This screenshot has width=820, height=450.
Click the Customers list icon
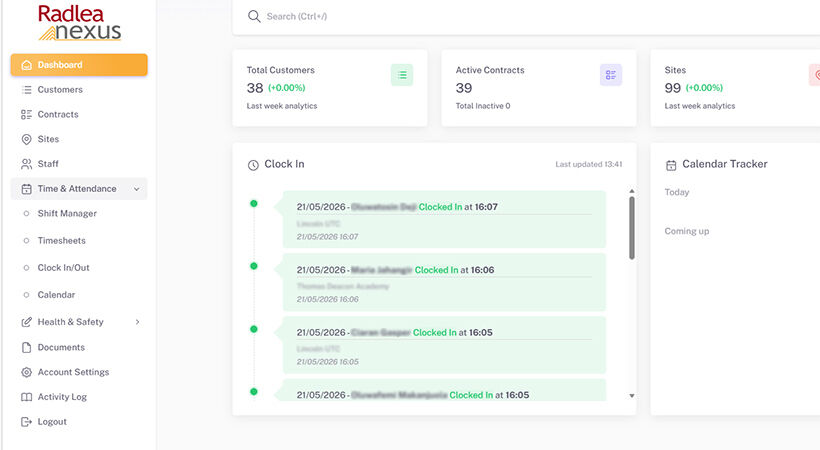tap(26, 89)
